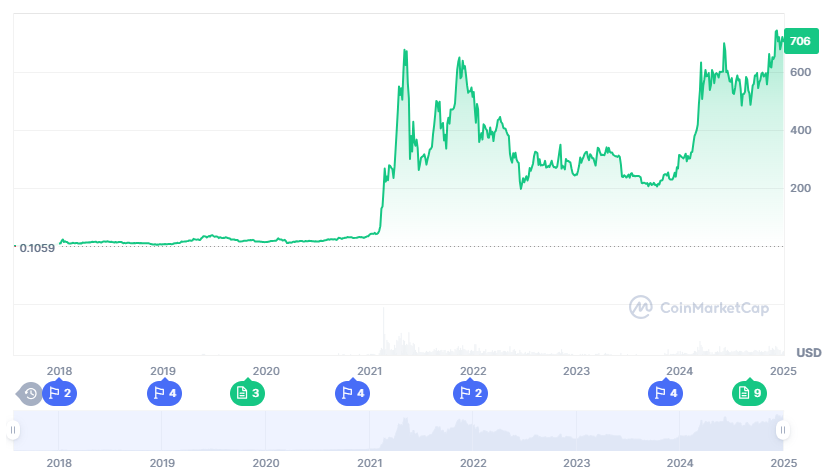The height and width of the screenshot is (475, 838).
Task: Click the CoinMarketCap watermark logo
Action: click(x=700, y=307)
